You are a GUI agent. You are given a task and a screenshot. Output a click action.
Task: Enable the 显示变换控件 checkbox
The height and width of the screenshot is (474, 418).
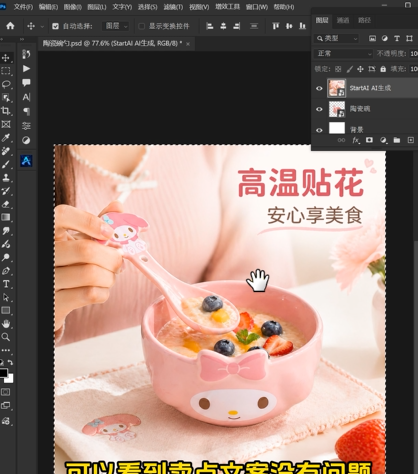click(x=142, y=26)
